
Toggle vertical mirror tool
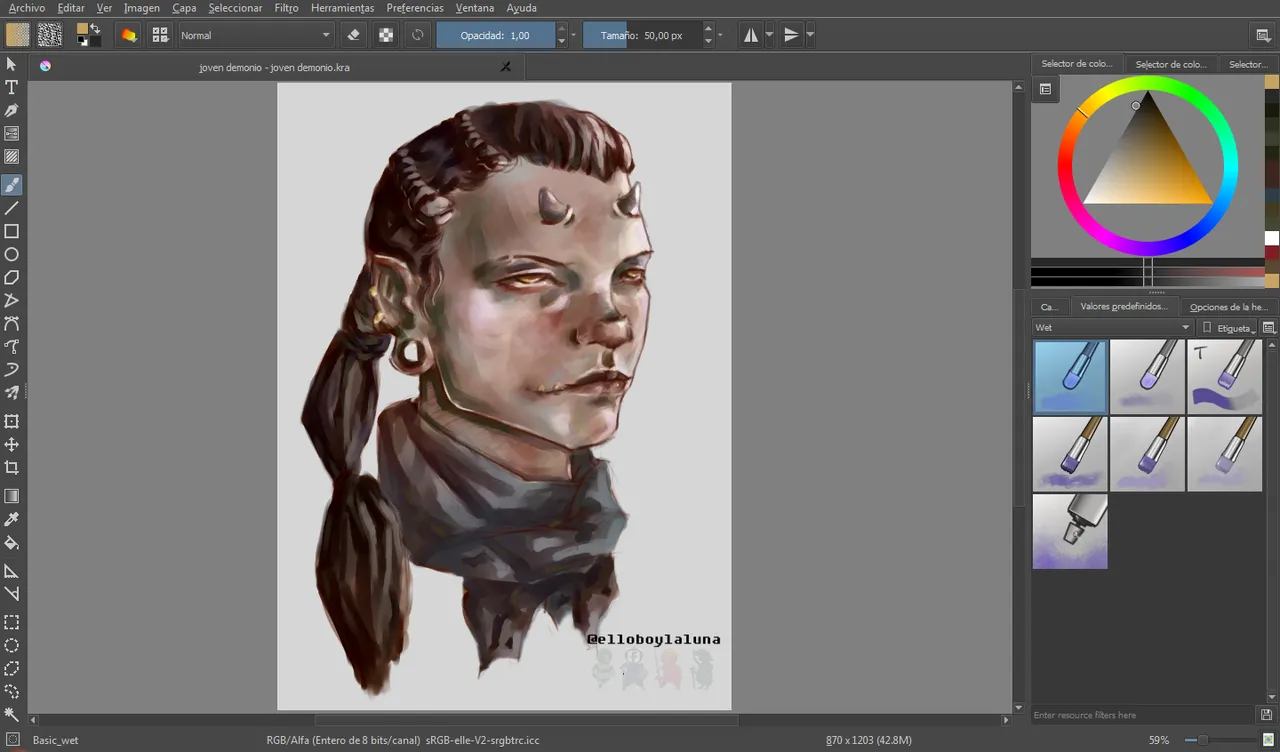(x=791, y=35)
